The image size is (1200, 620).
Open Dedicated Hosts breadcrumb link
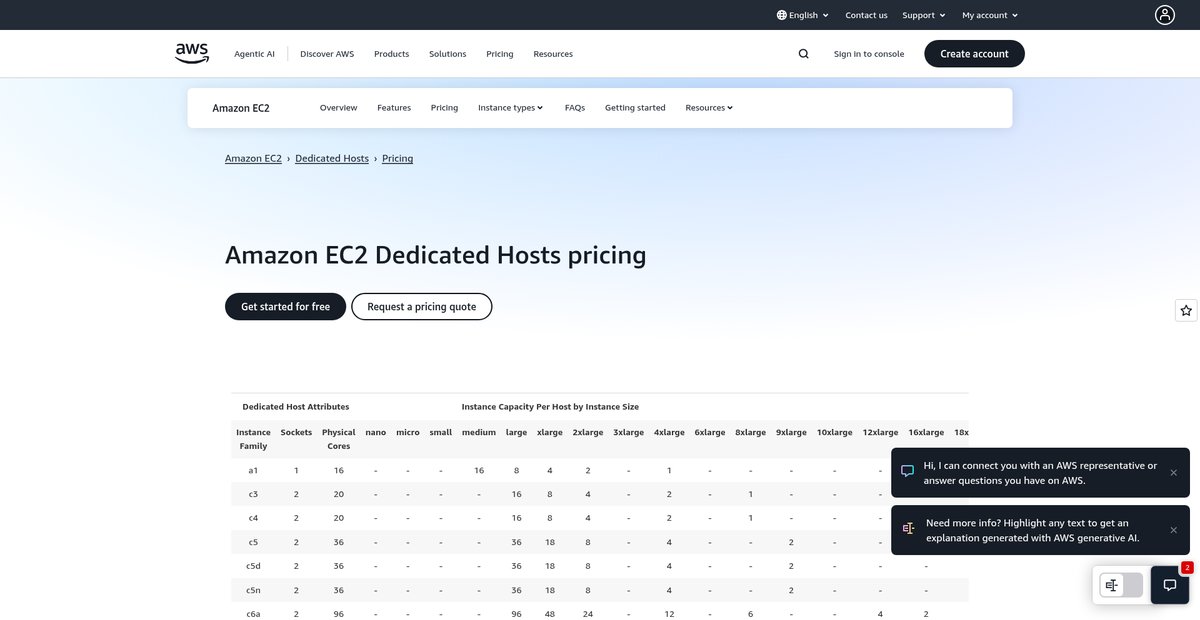332,158
